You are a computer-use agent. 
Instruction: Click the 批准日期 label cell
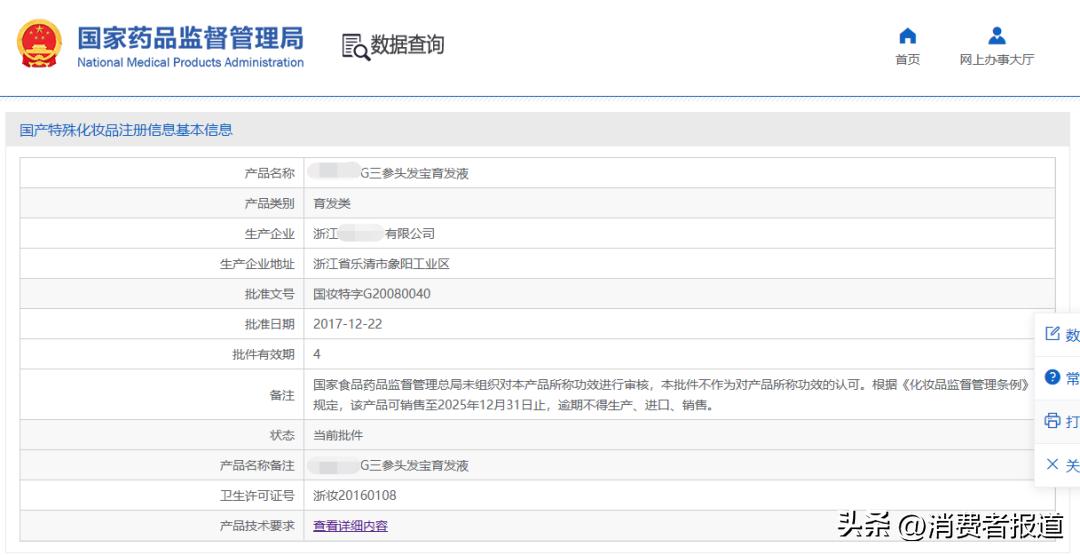click(x=162, y=324)
